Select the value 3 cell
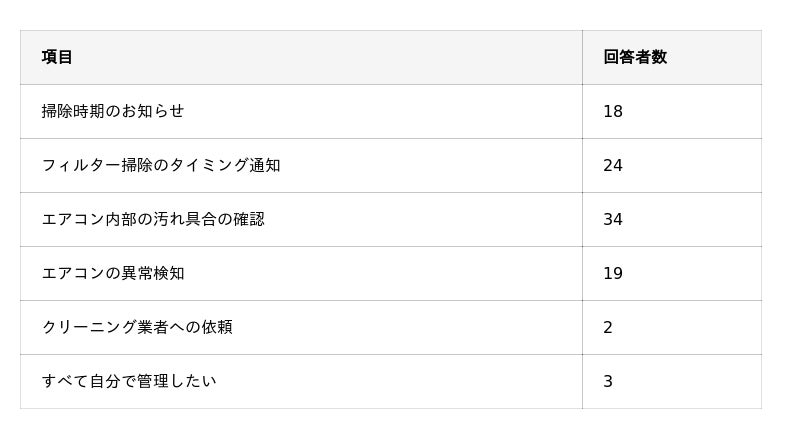Image resolution: width=800 pixels, height=439 pixels. pos(672,381)
